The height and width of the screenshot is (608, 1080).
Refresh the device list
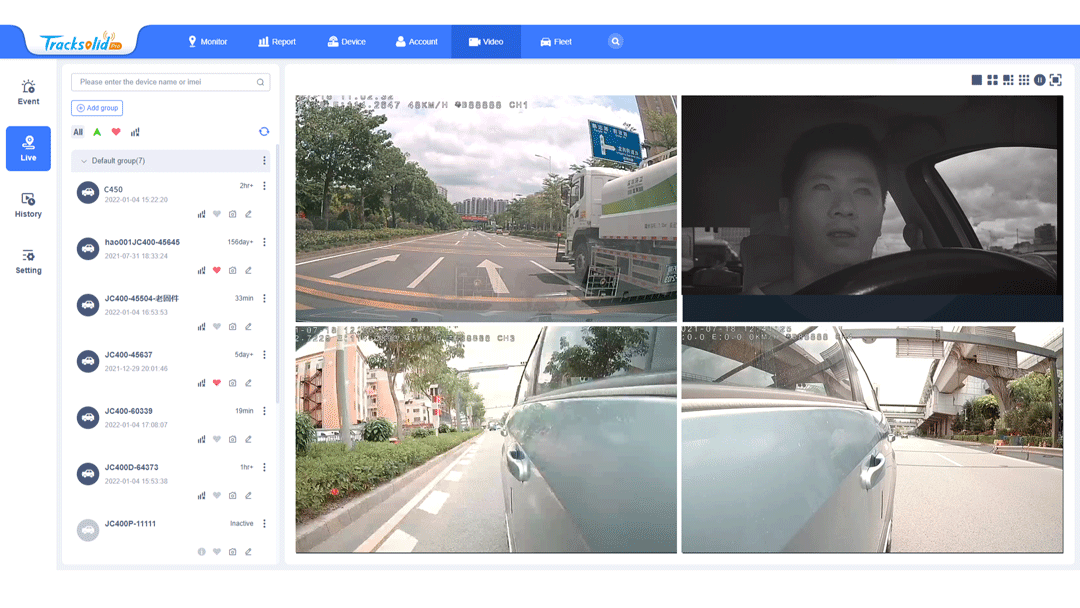264,132
